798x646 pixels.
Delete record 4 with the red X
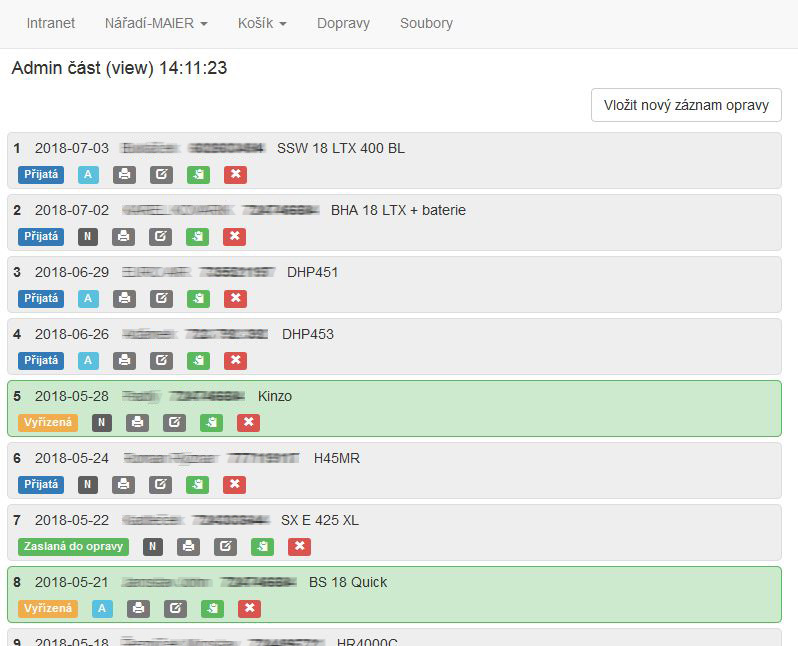pyautogui.click(x=235, y=361)
